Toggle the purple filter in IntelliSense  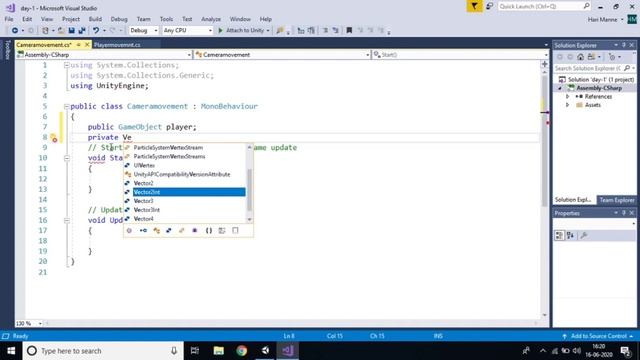tap(195, 231)
